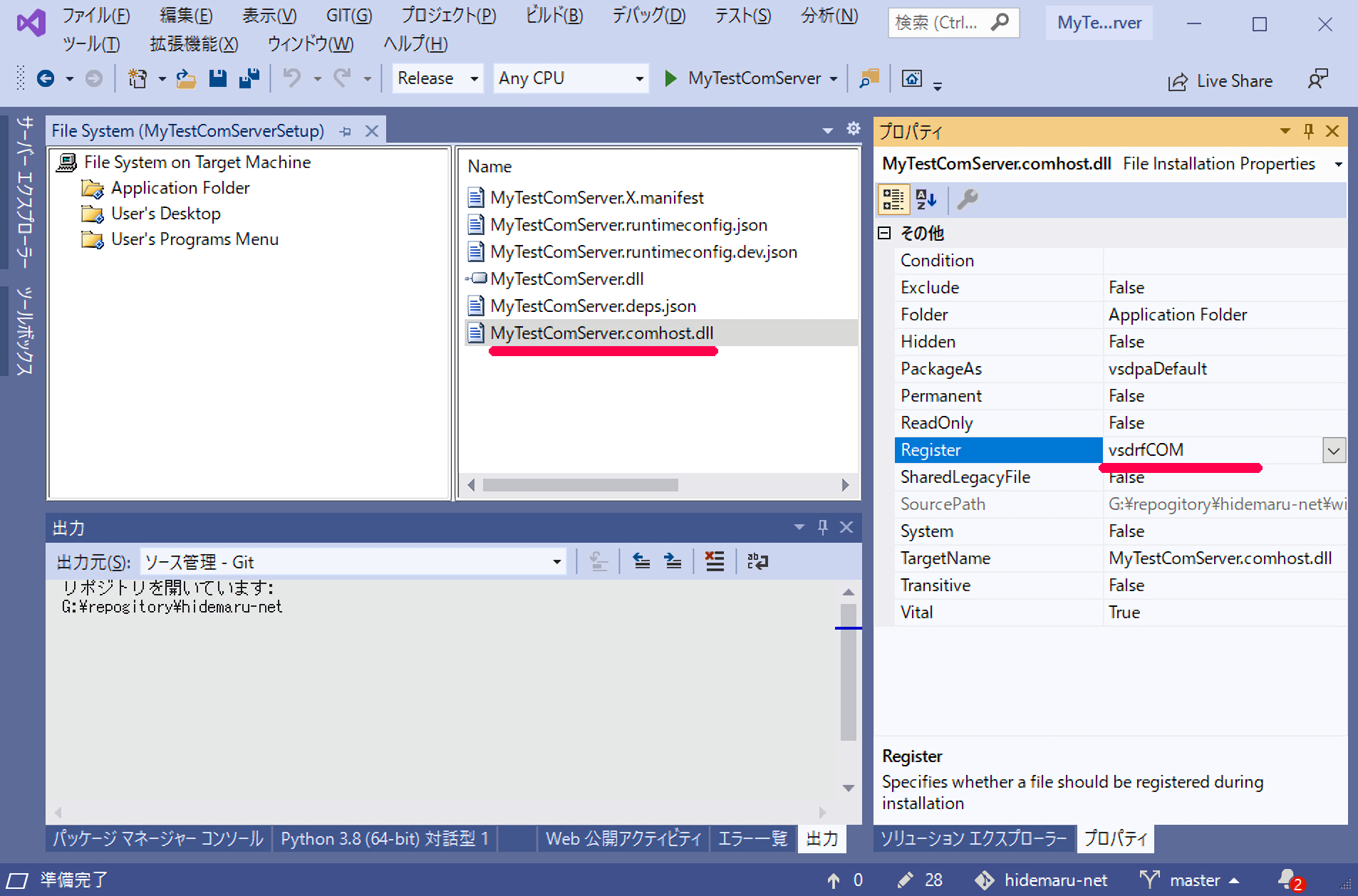Clear all output text icon
1358x896 pixels.
click(714, 562)
